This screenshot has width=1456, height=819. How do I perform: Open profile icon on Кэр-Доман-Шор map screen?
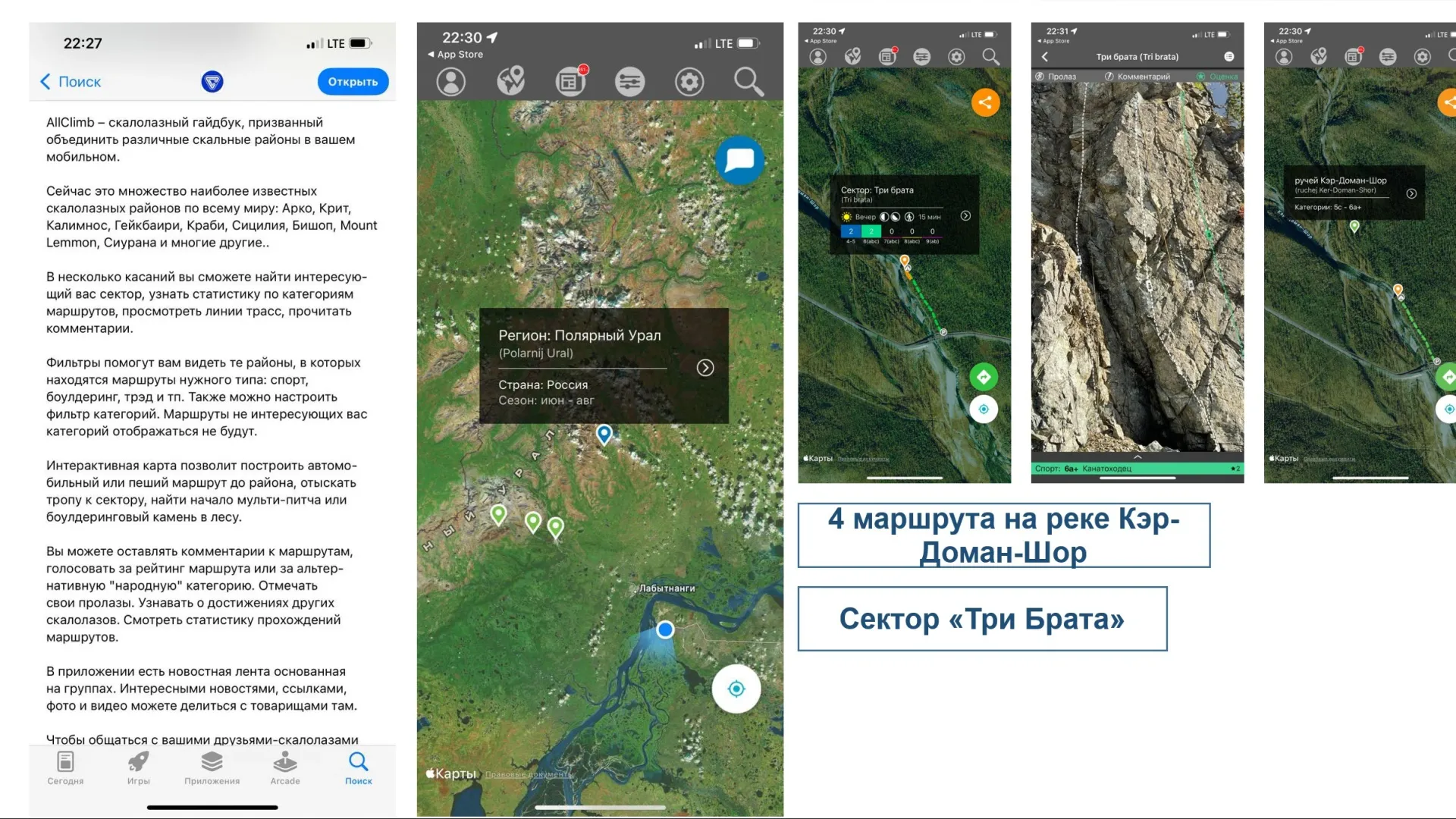tap(1284, 57)
